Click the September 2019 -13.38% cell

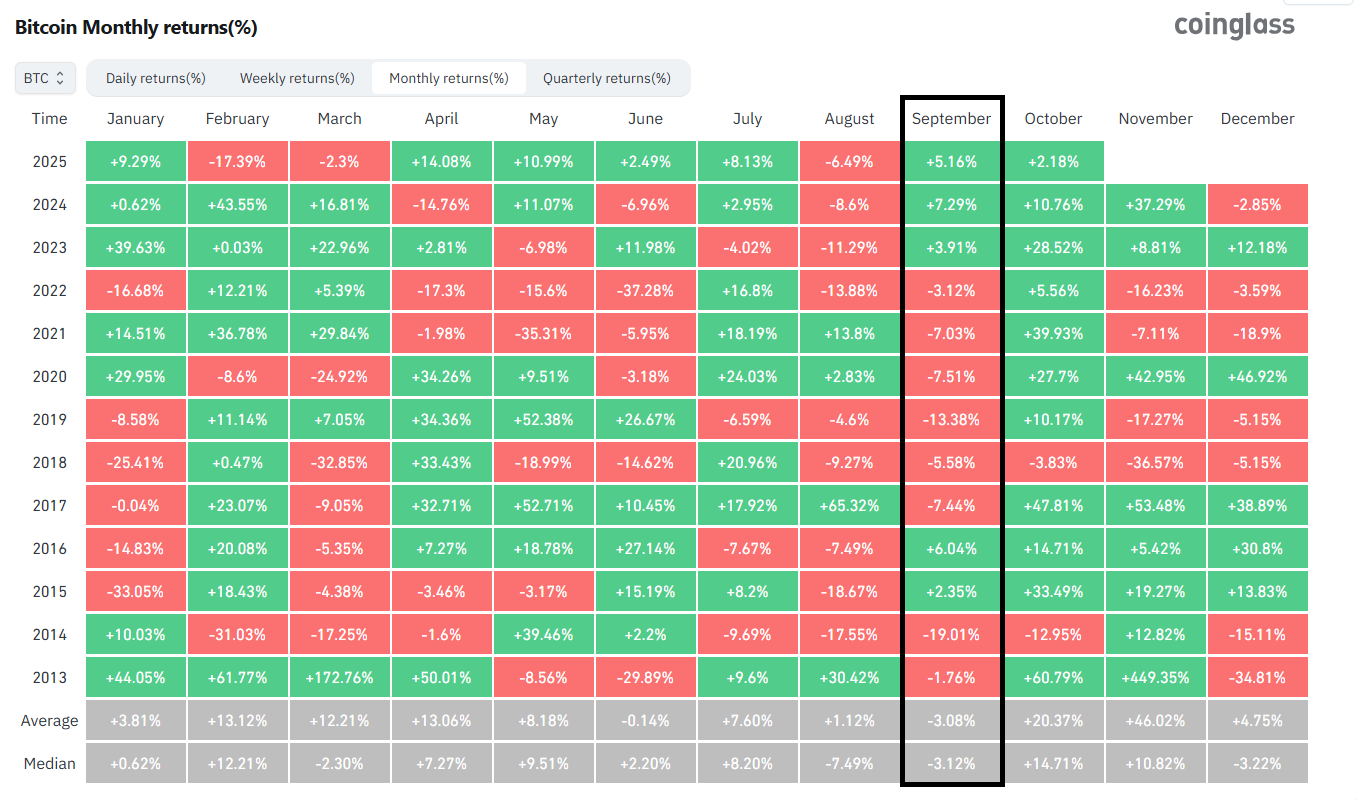click(x=951, y=419)
